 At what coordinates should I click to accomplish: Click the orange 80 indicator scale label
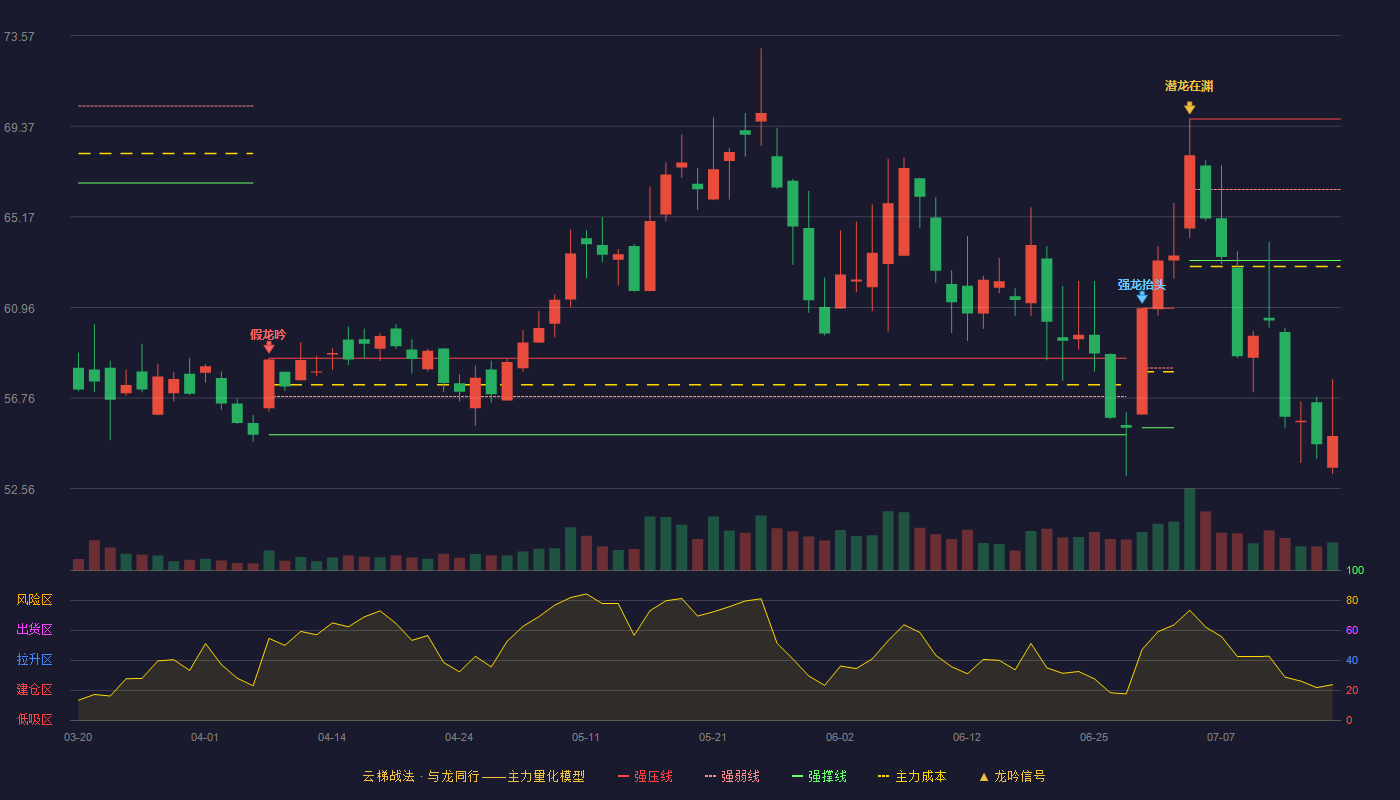point(1352,600)
